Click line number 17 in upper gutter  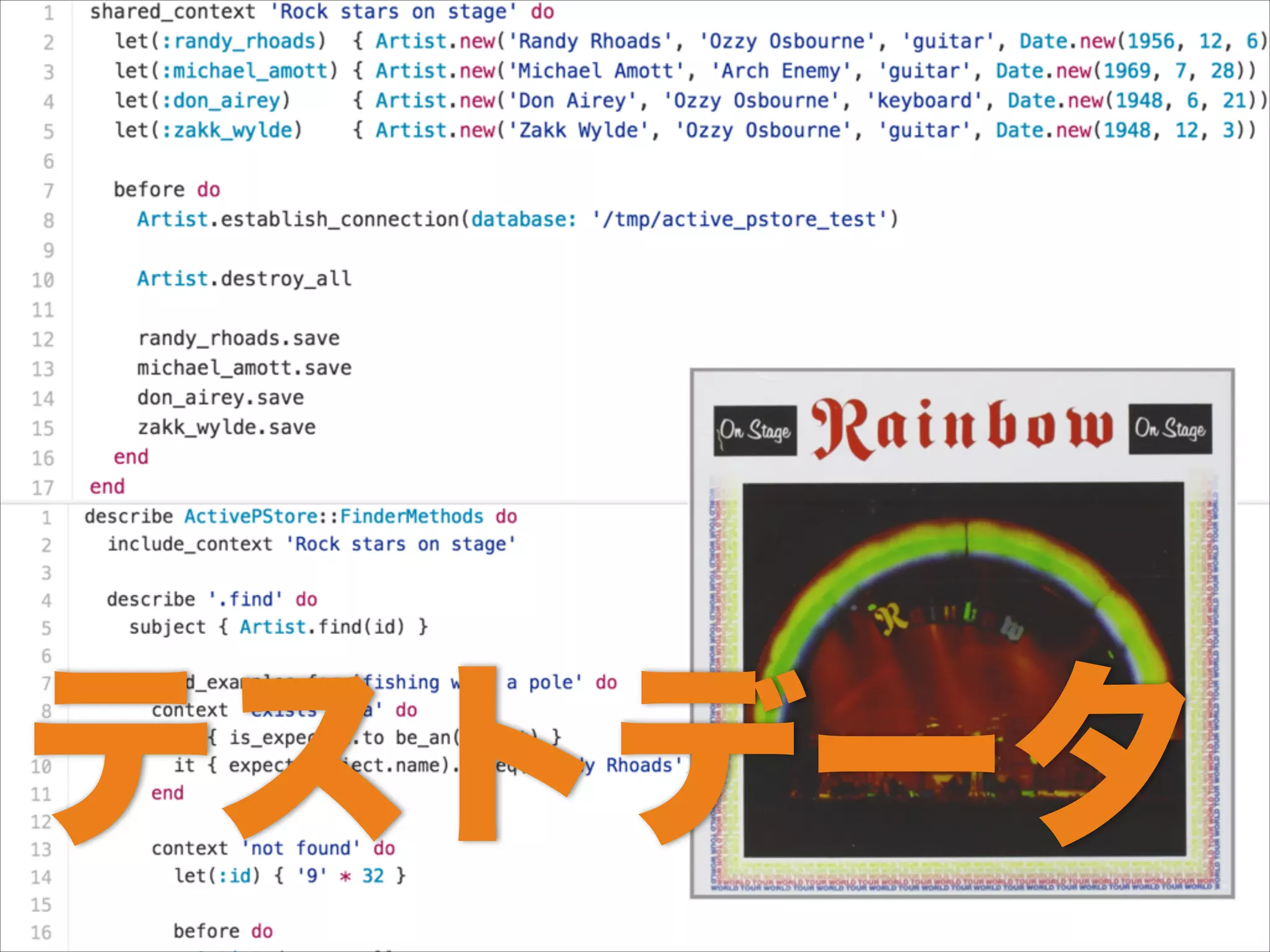pos(43,488)
